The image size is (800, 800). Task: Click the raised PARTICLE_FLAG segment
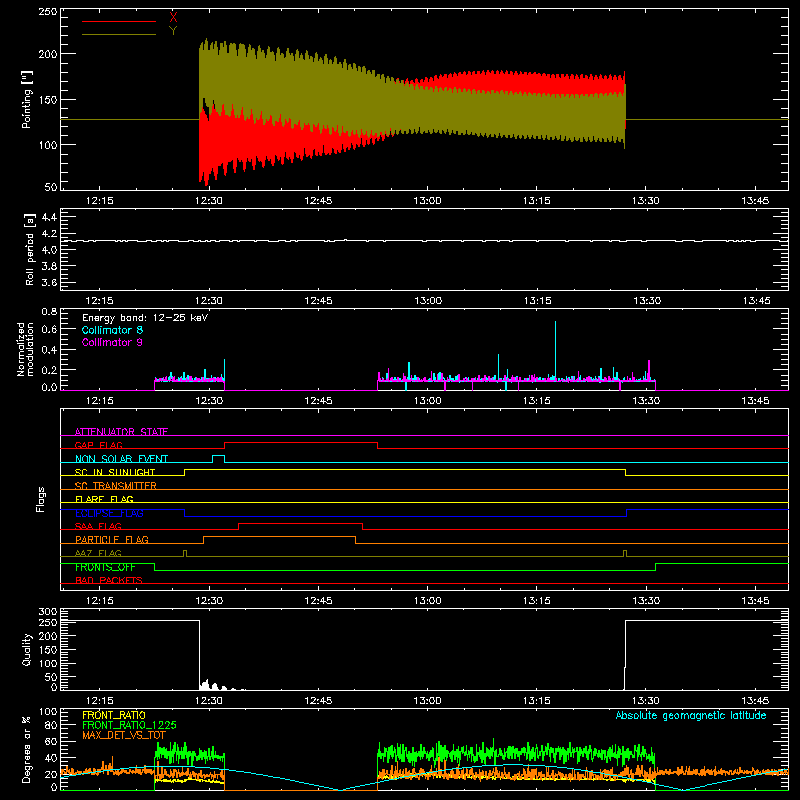click(279, 537)
